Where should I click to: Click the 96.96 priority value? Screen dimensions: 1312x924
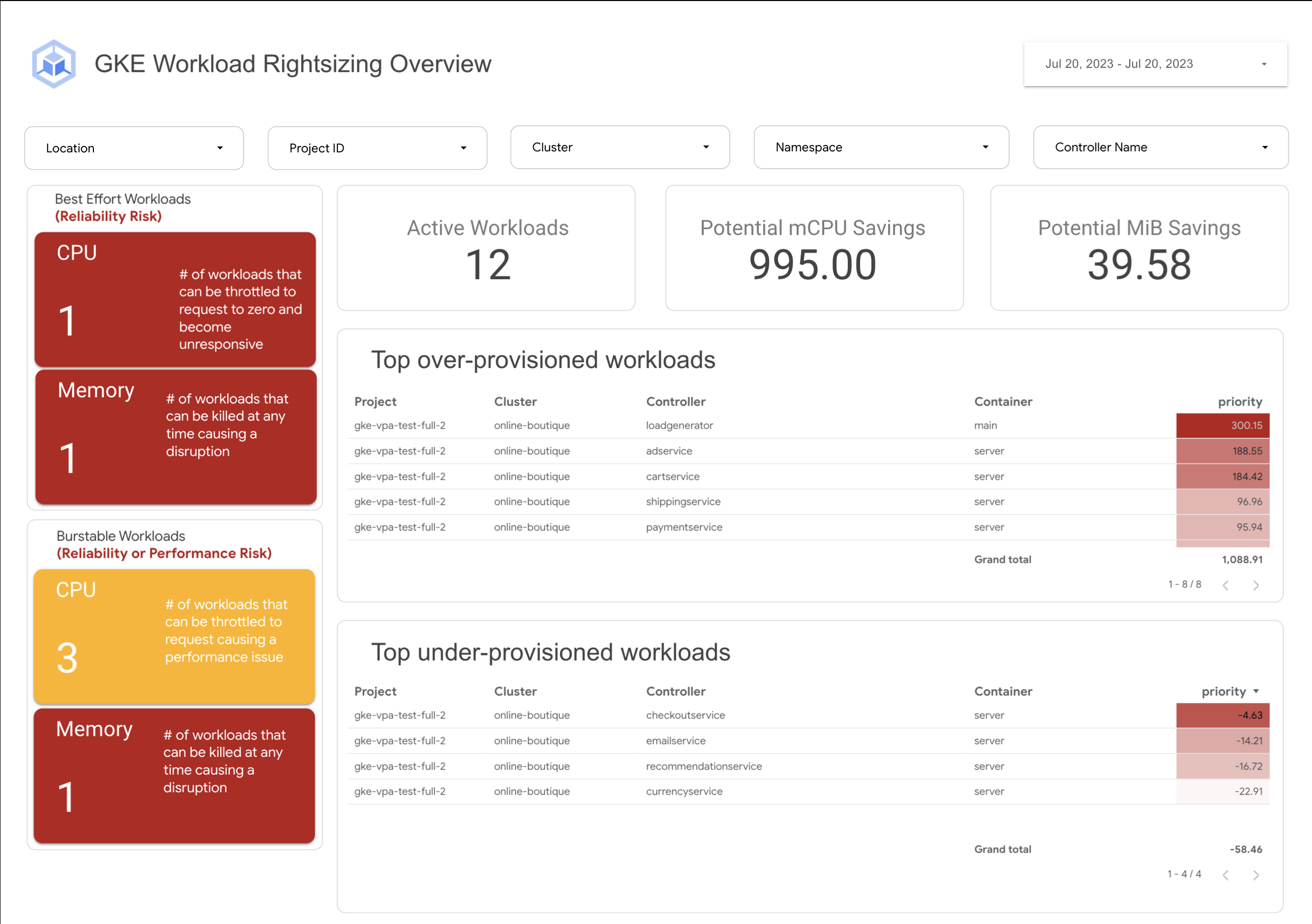(1249, 501)
